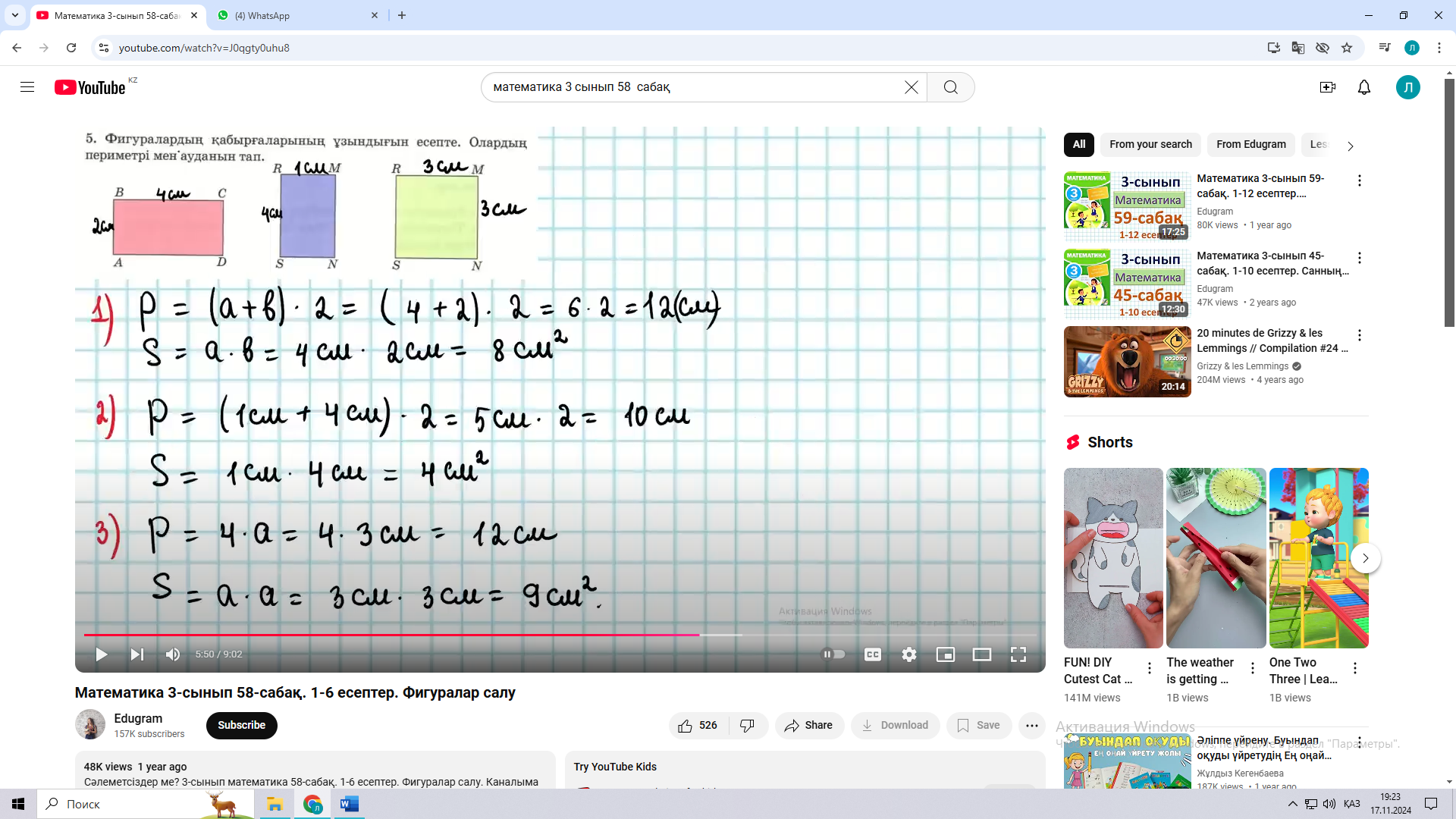Enter fullscreen mode in player
This screenshot has height=819, width=1456.
[1018, 654]
